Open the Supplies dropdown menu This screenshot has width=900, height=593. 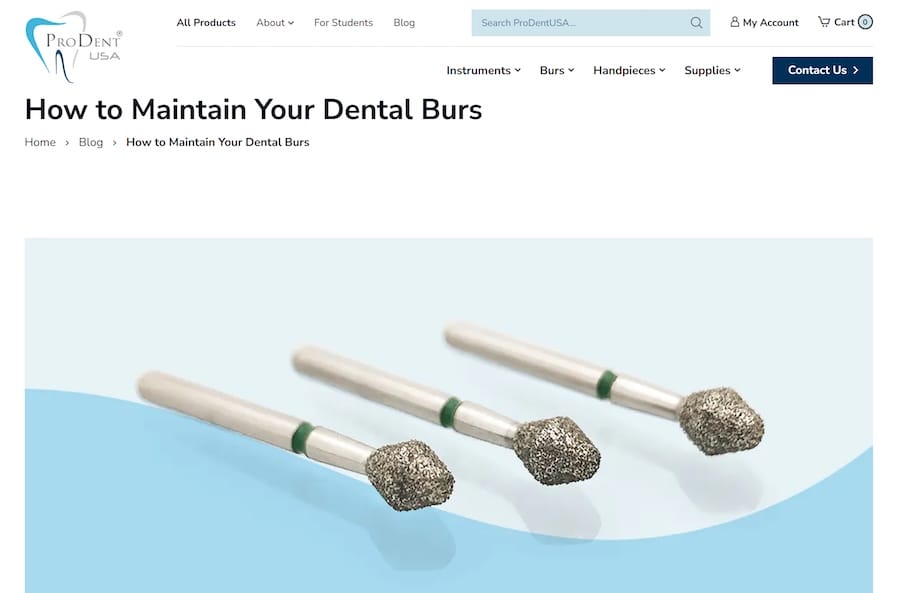click(712, 70)
